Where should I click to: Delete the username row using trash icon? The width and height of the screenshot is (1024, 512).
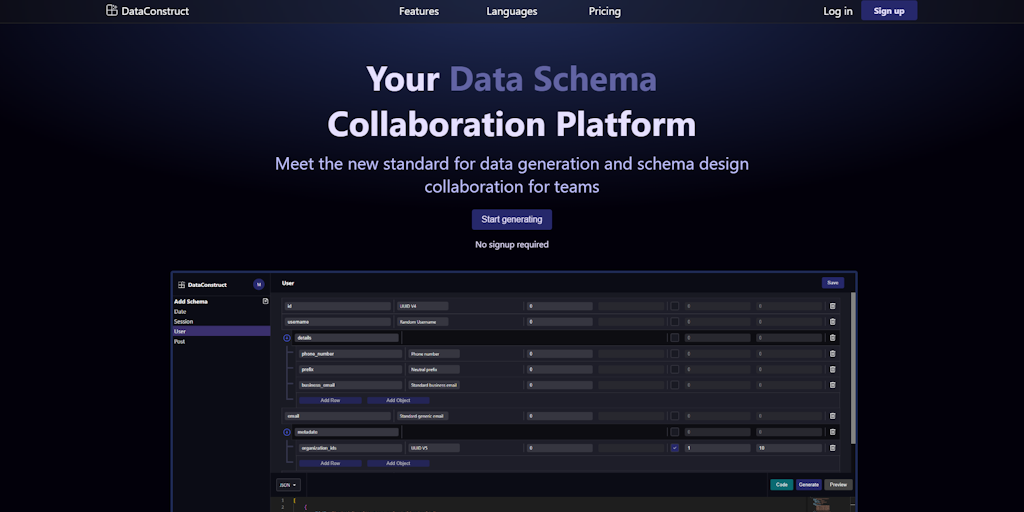coord(832,322)
